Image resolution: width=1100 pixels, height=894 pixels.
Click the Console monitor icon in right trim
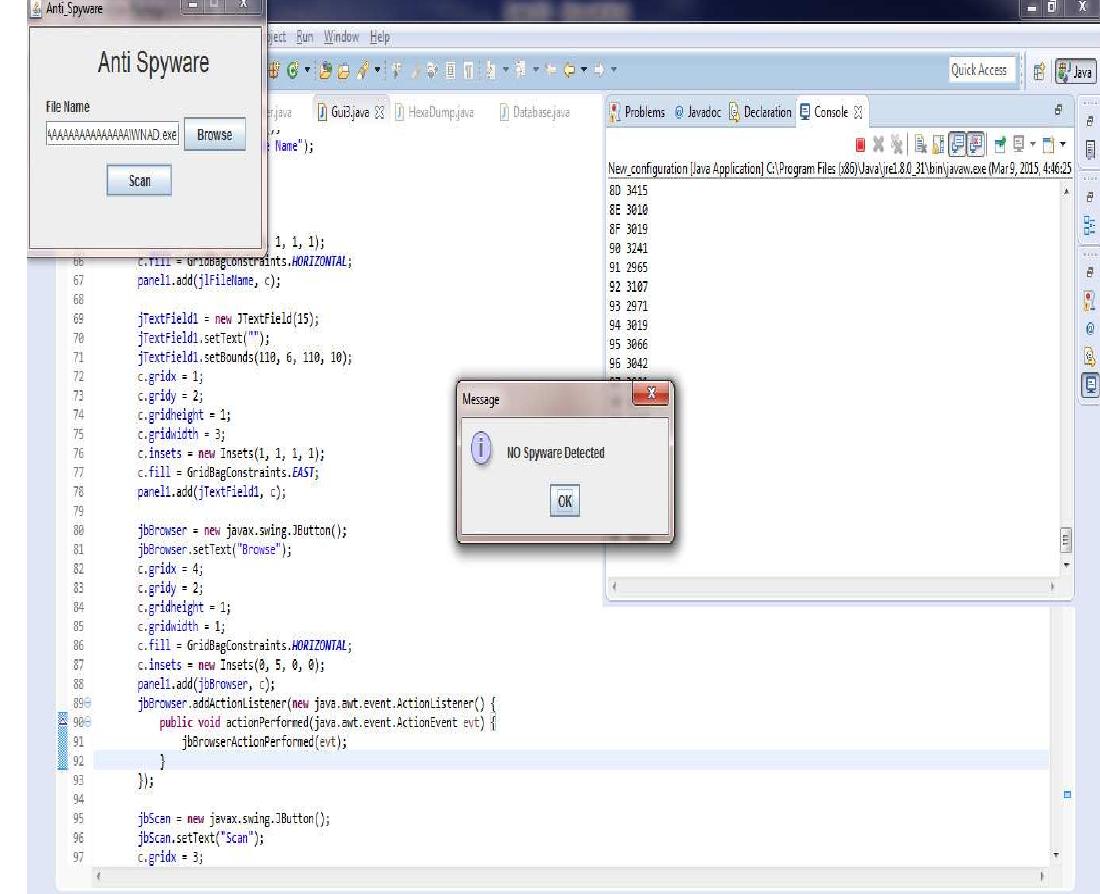[x=1089, y=385]
